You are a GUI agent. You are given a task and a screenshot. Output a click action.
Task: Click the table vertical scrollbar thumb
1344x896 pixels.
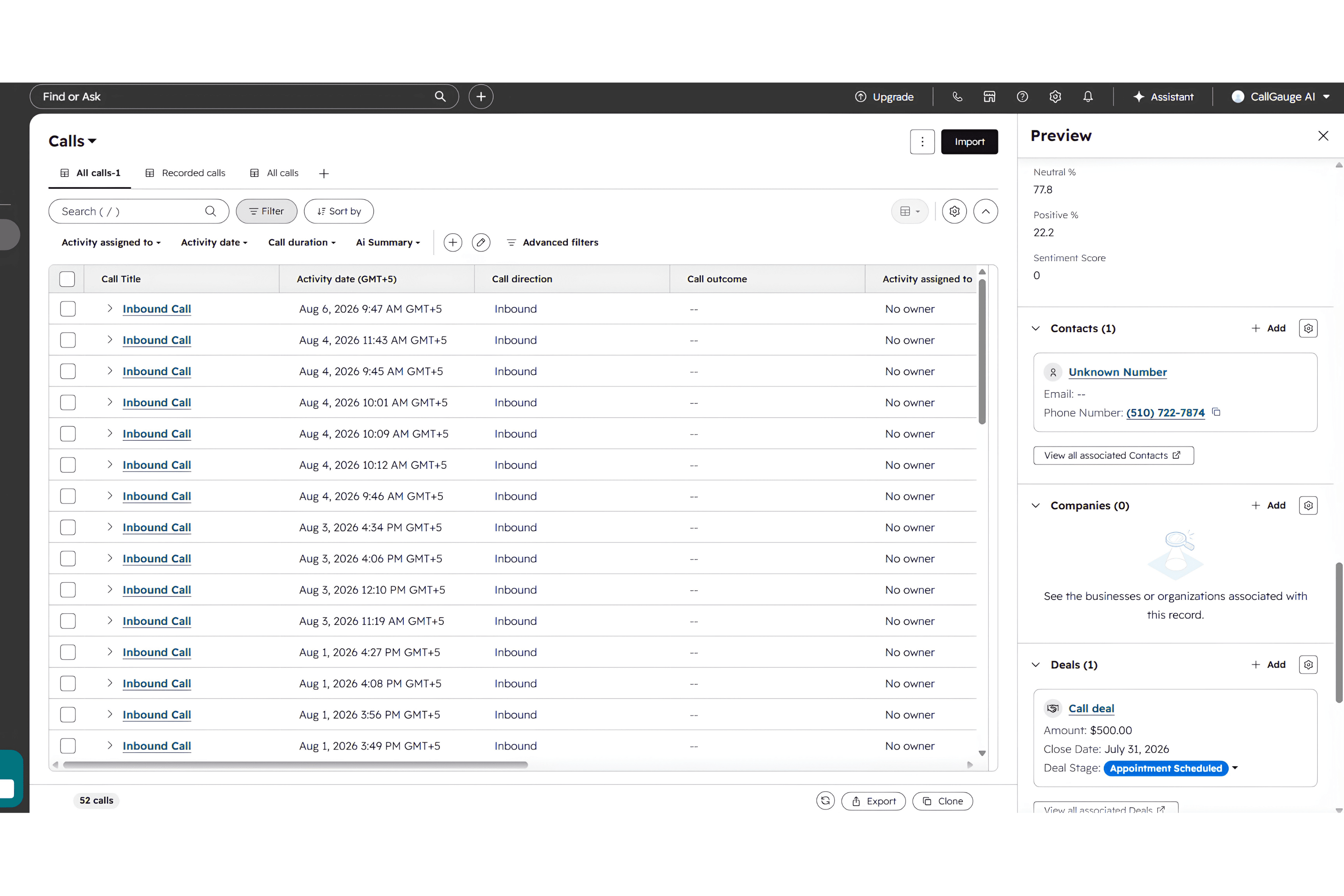pos(982,351)
